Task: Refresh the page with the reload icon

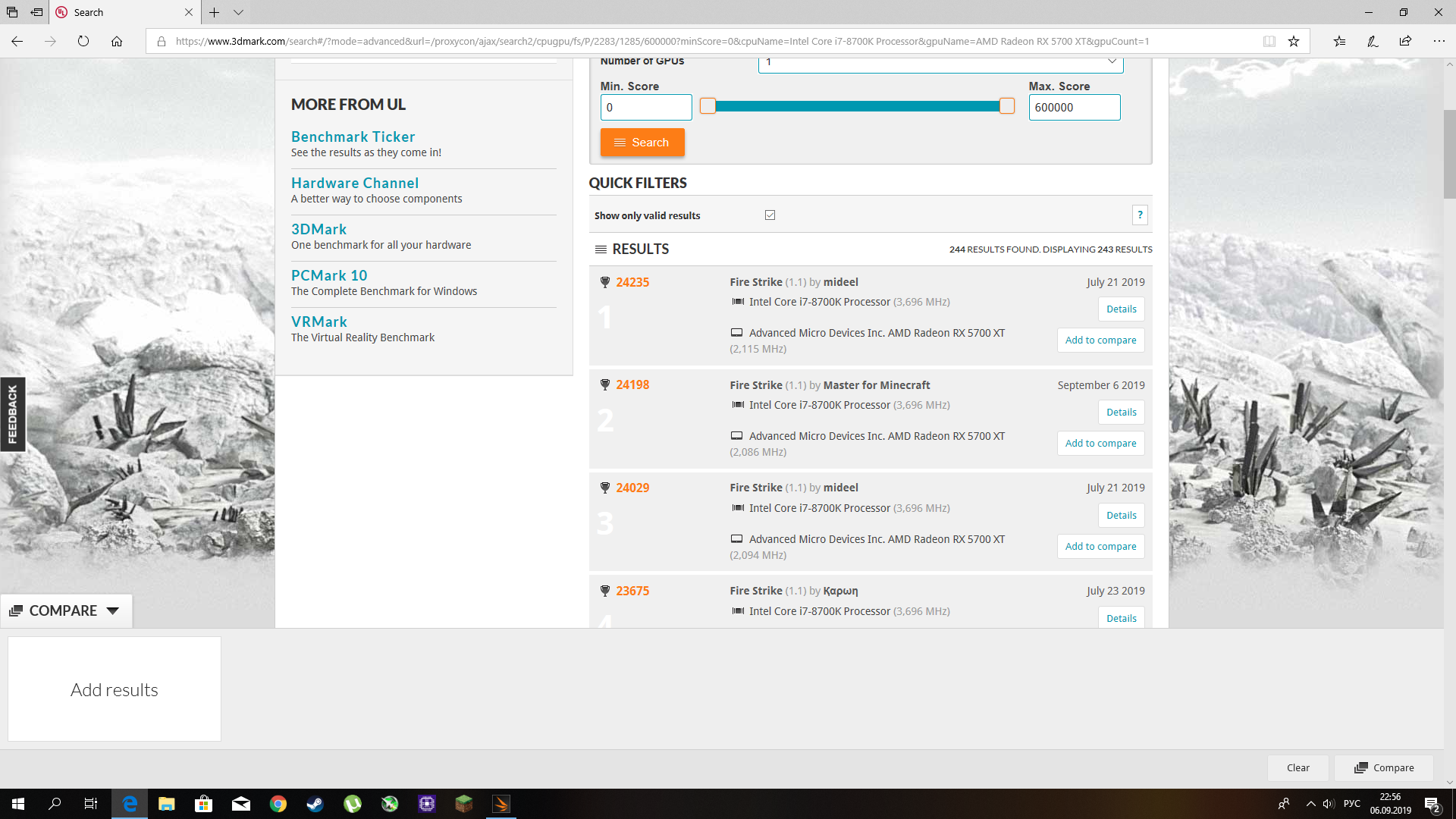Action: coord(83,42)
